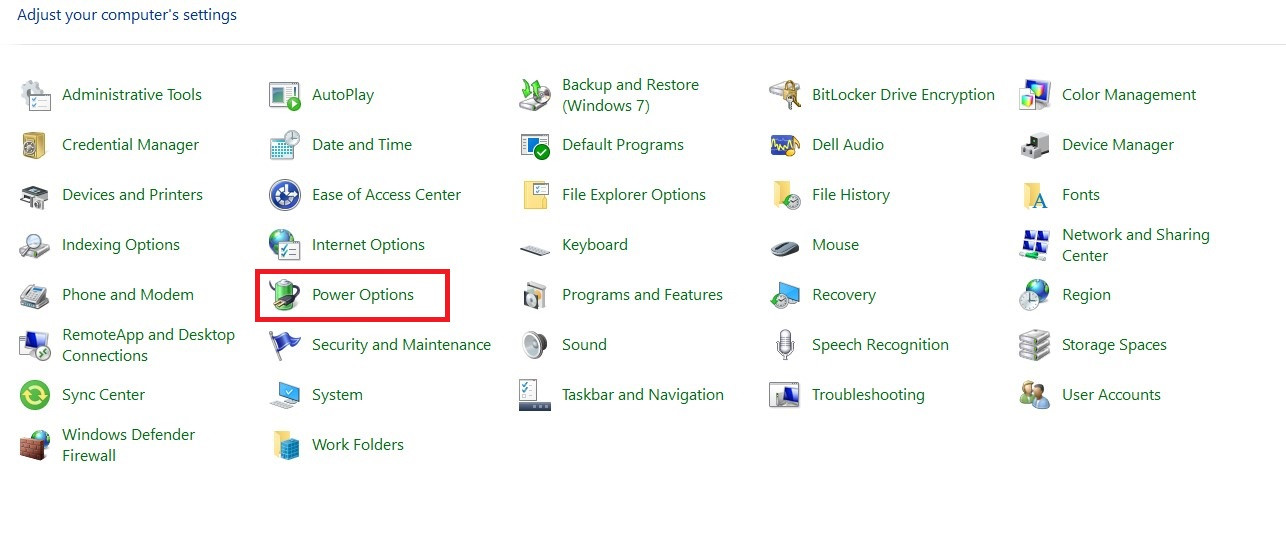
Task: Select the Color Management link
Action: pos(1129,95)
